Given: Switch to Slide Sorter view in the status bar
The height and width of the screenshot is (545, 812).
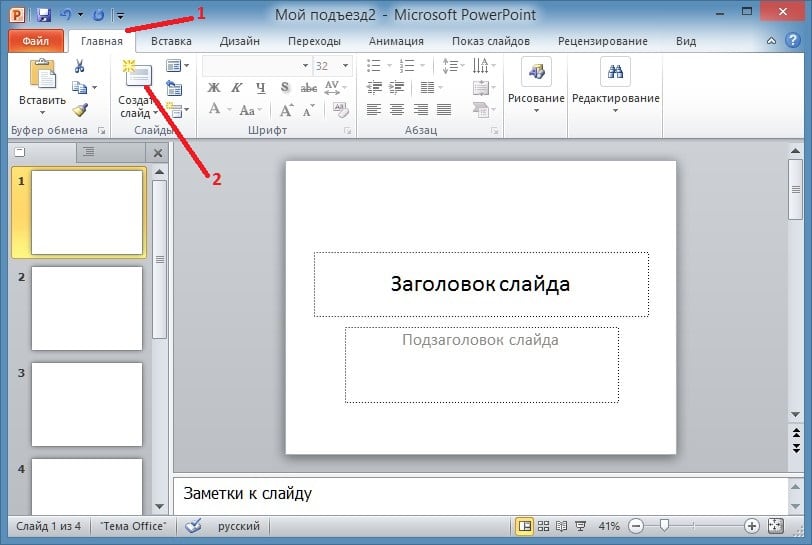Looking at the screenshot, I should pos(543,526).
